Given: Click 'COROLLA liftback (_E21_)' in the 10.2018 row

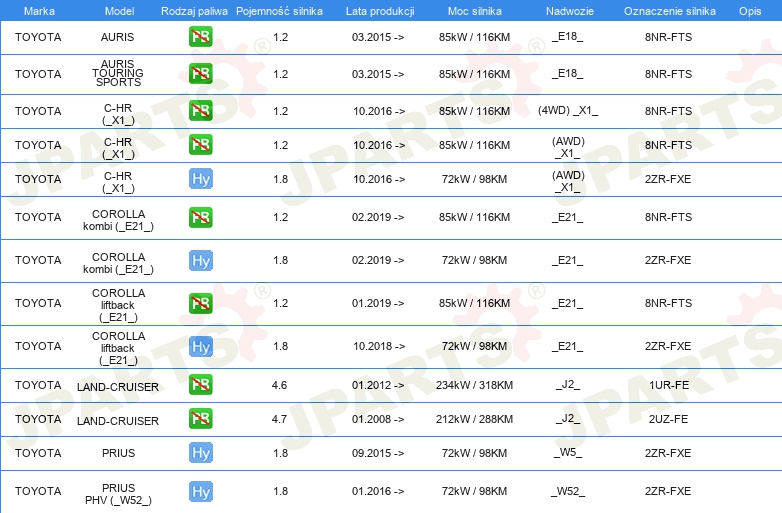Looking at the screenshot, I should pyautogui.click(x=118, y=348).
